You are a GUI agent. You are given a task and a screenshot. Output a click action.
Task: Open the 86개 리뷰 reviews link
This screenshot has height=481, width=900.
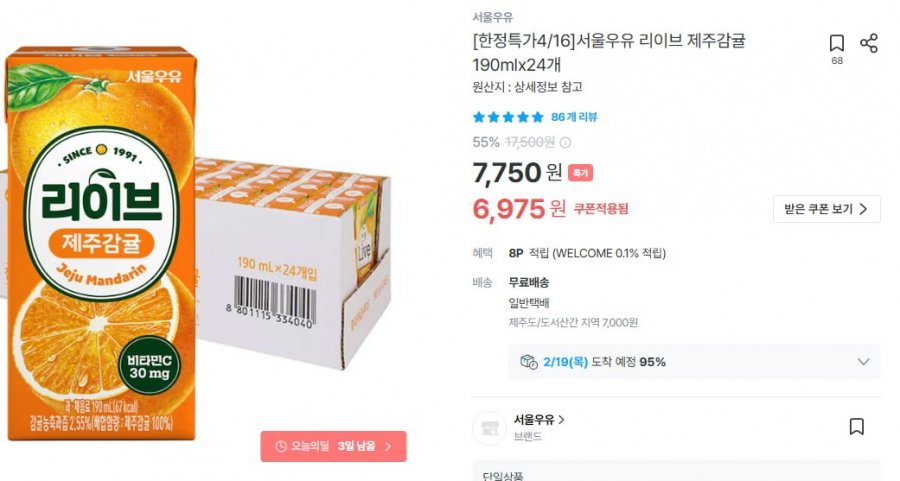(574, 117)
